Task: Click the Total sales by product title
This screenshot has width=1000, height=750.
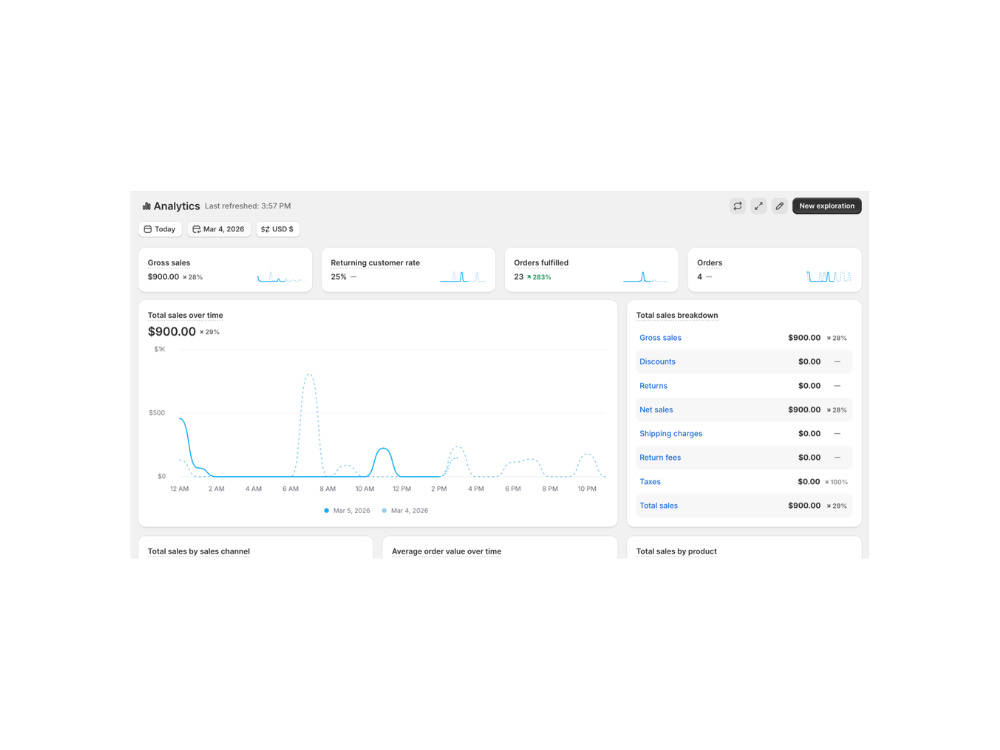Action: [x=676, y=552]
